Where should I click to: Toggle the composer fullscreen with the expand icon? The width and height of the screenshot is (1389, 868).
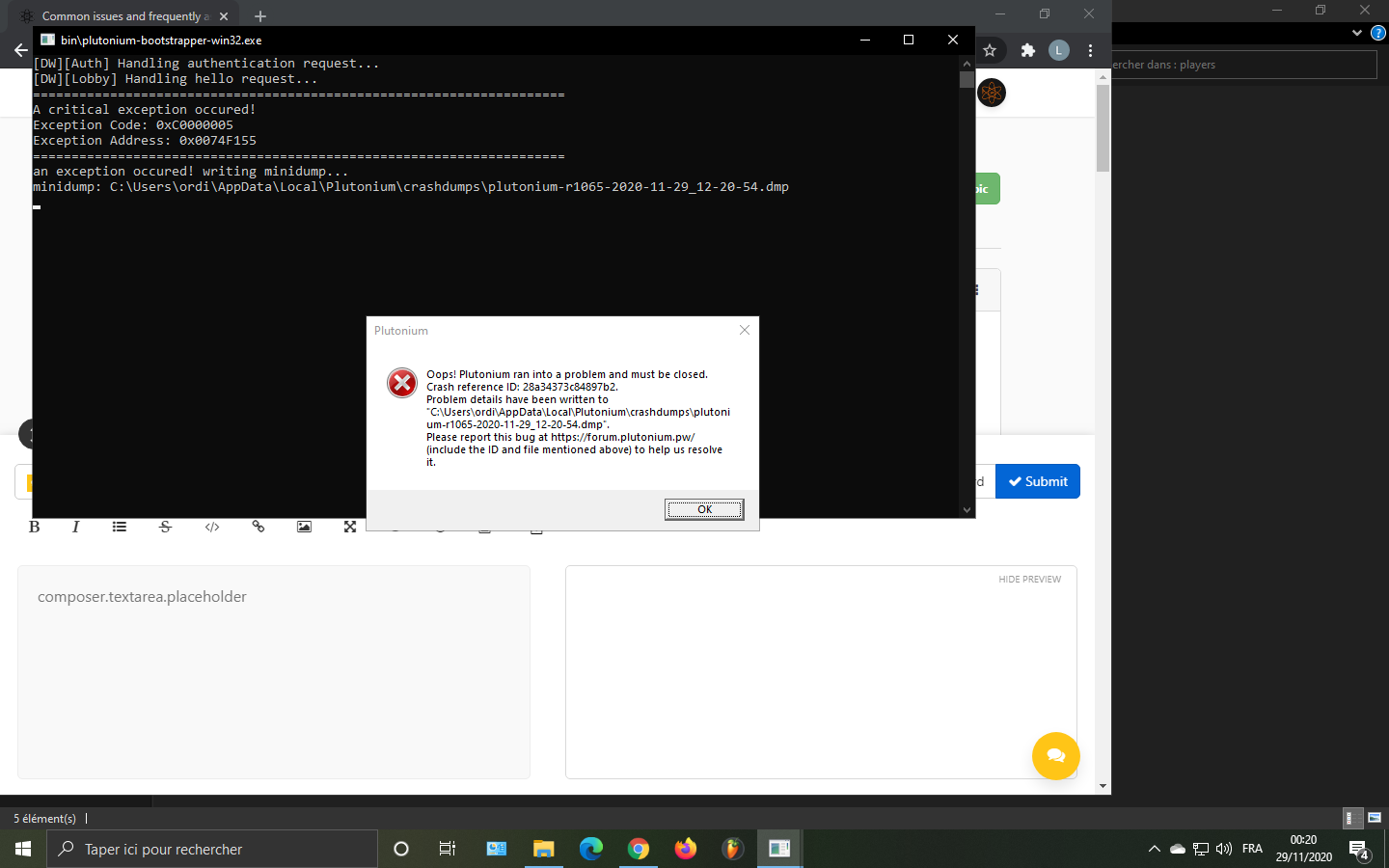tap(350, 527)
